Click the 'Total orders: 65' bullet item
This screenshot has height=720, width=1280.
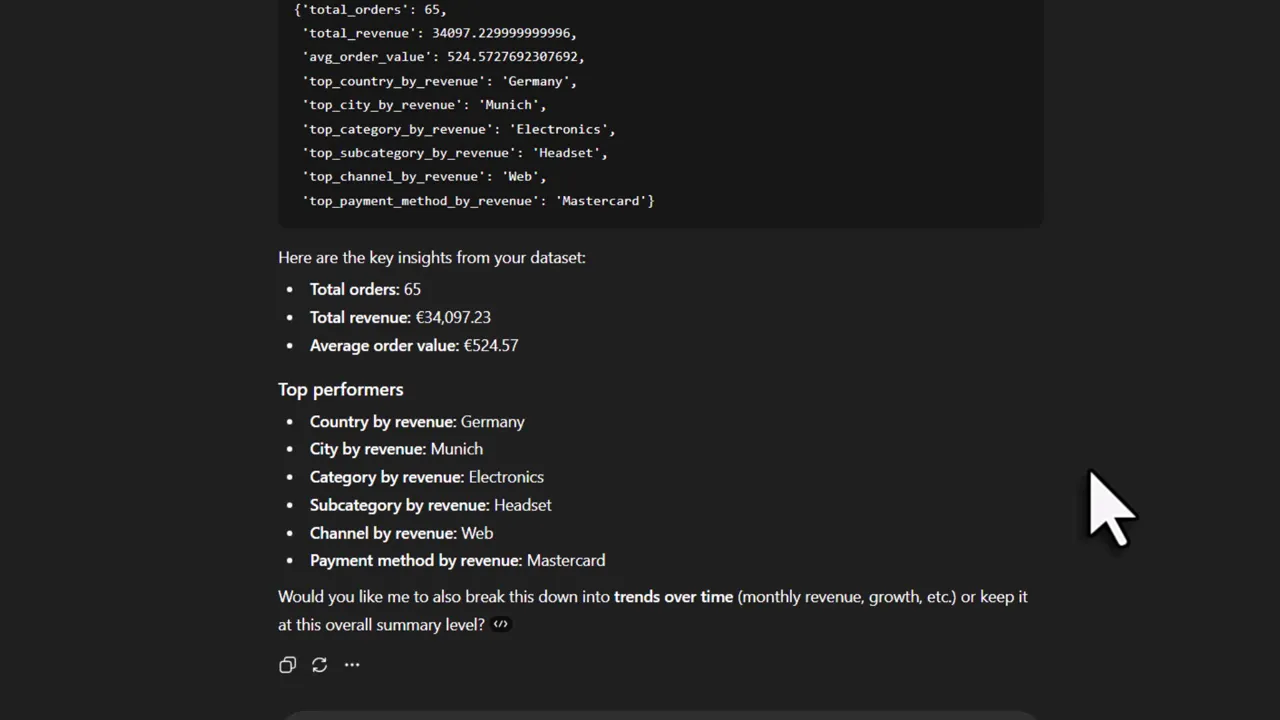pos(365,289)
